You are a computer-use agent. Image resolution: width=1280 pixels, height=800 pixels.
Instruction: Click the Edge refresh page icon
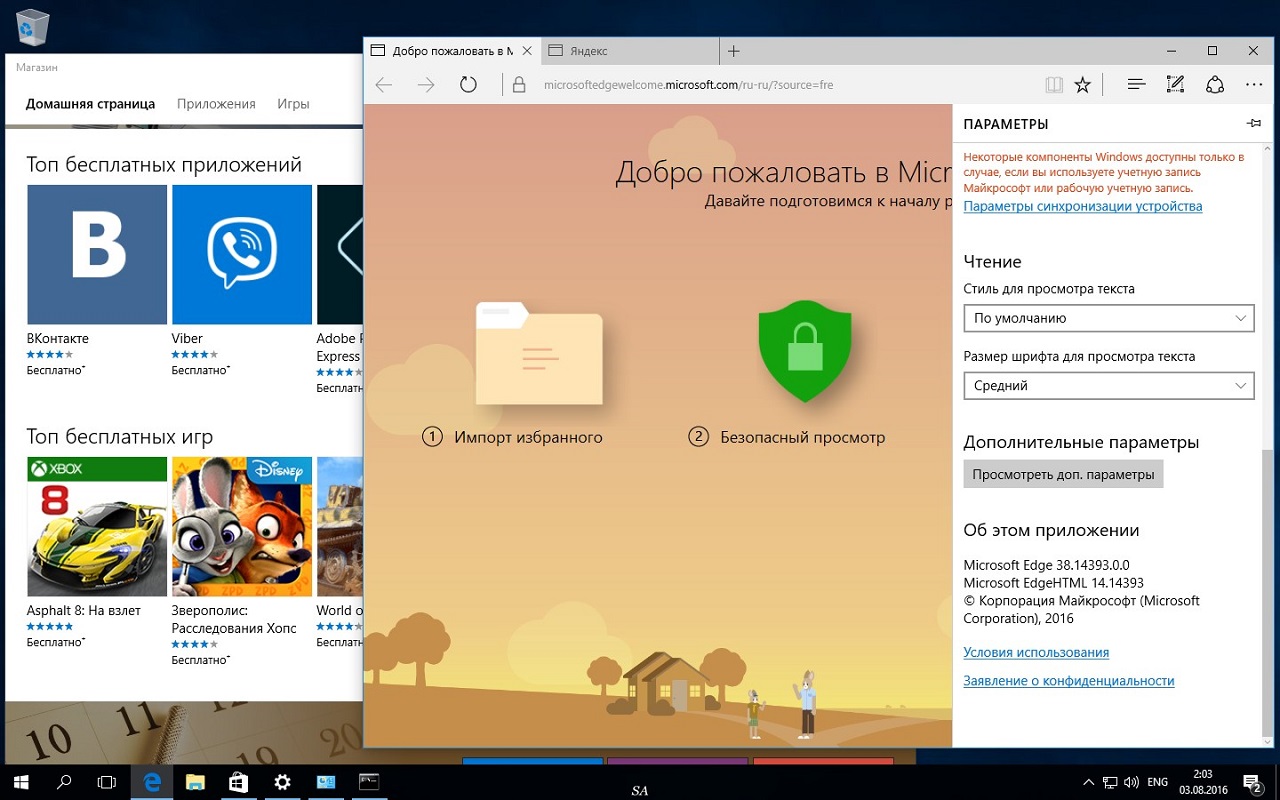[468, 85]
